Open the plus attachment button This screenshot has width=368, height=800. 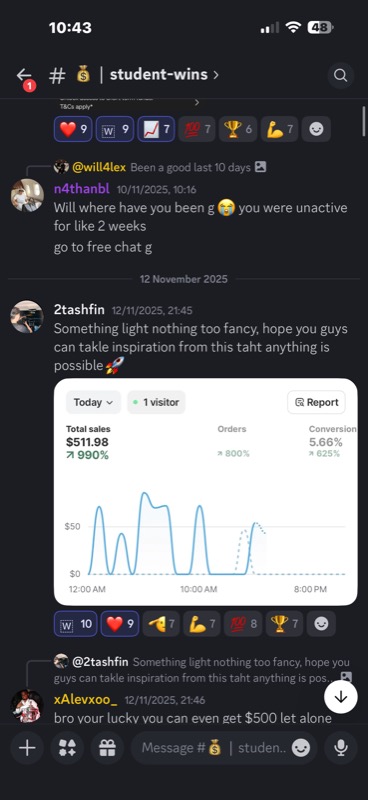click(x=27, y=748)
